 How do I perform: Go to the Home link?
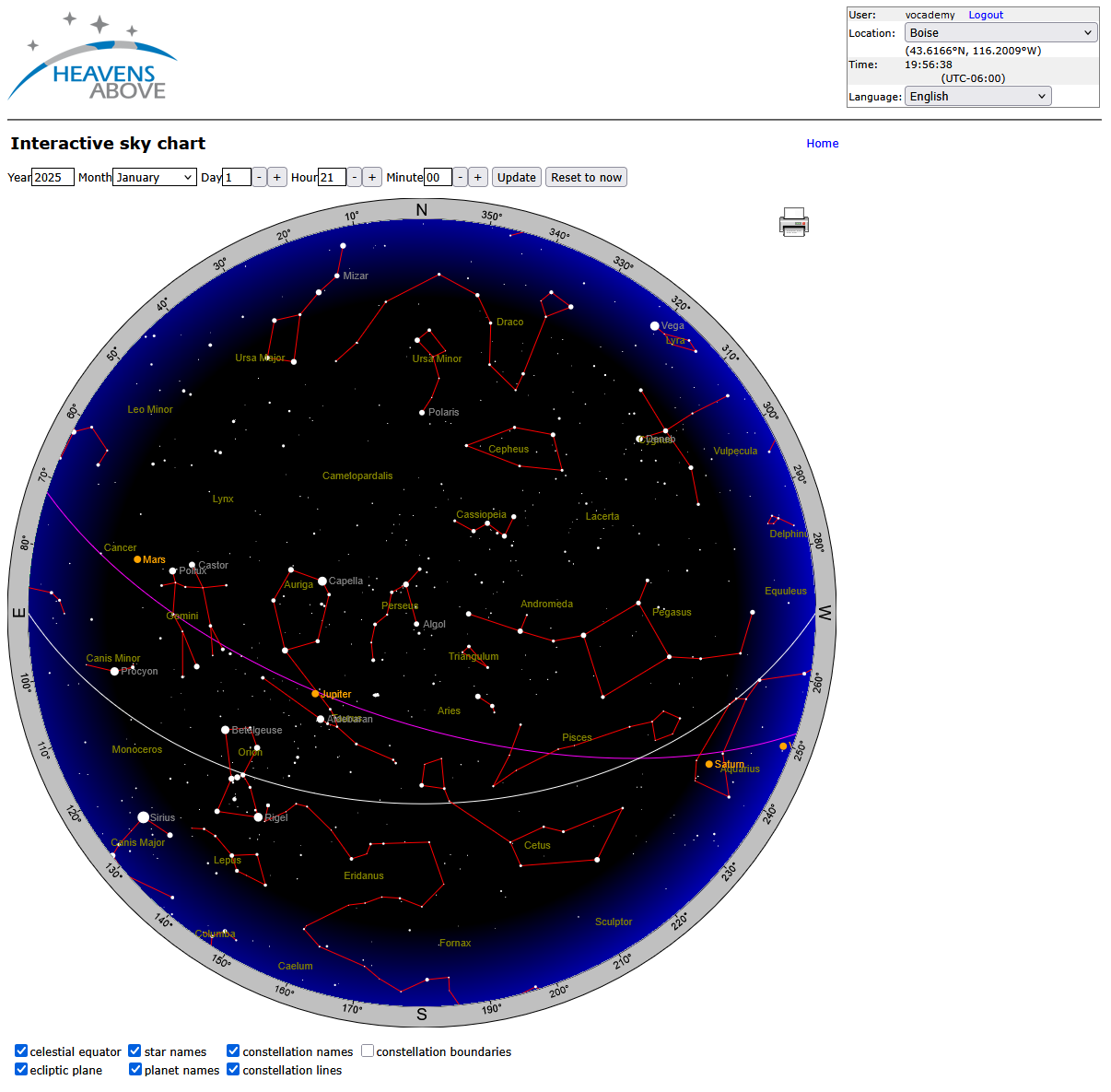pos(823,143)
